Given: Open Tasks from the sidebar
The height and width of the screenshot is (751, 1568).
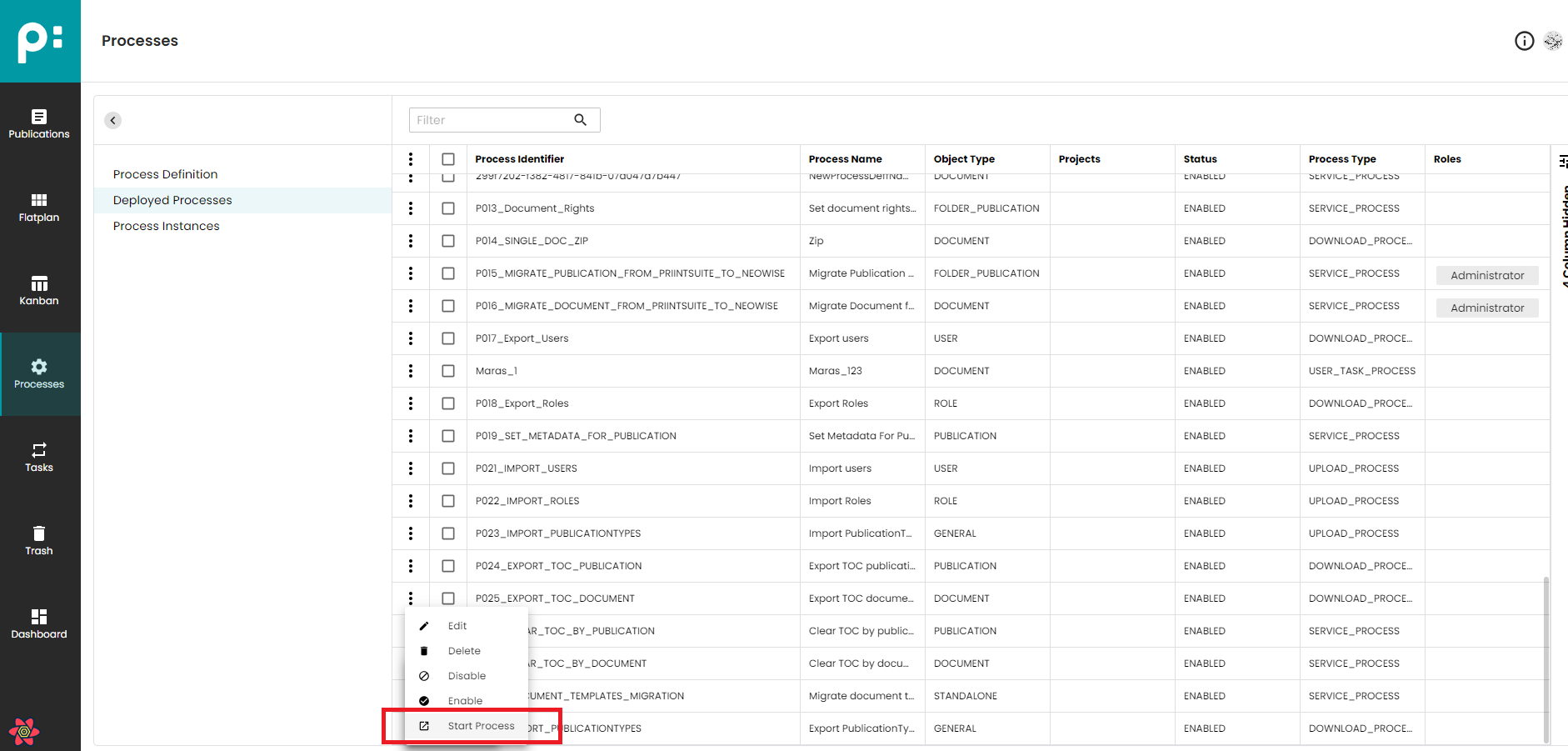Looking at the screenshot, I should 39,457.
